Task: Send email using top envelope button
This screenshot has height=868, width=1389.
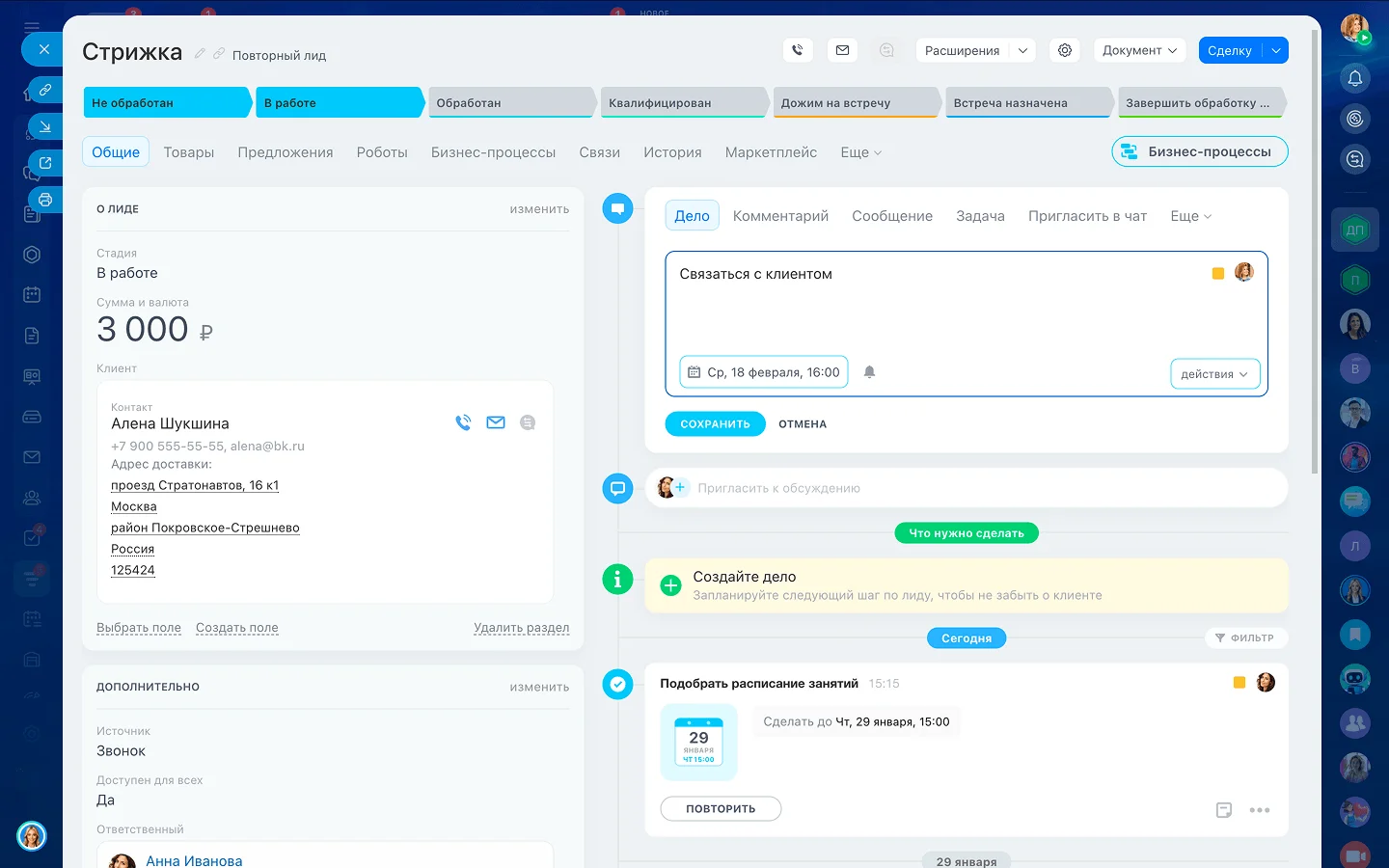Action: (842, 50)
